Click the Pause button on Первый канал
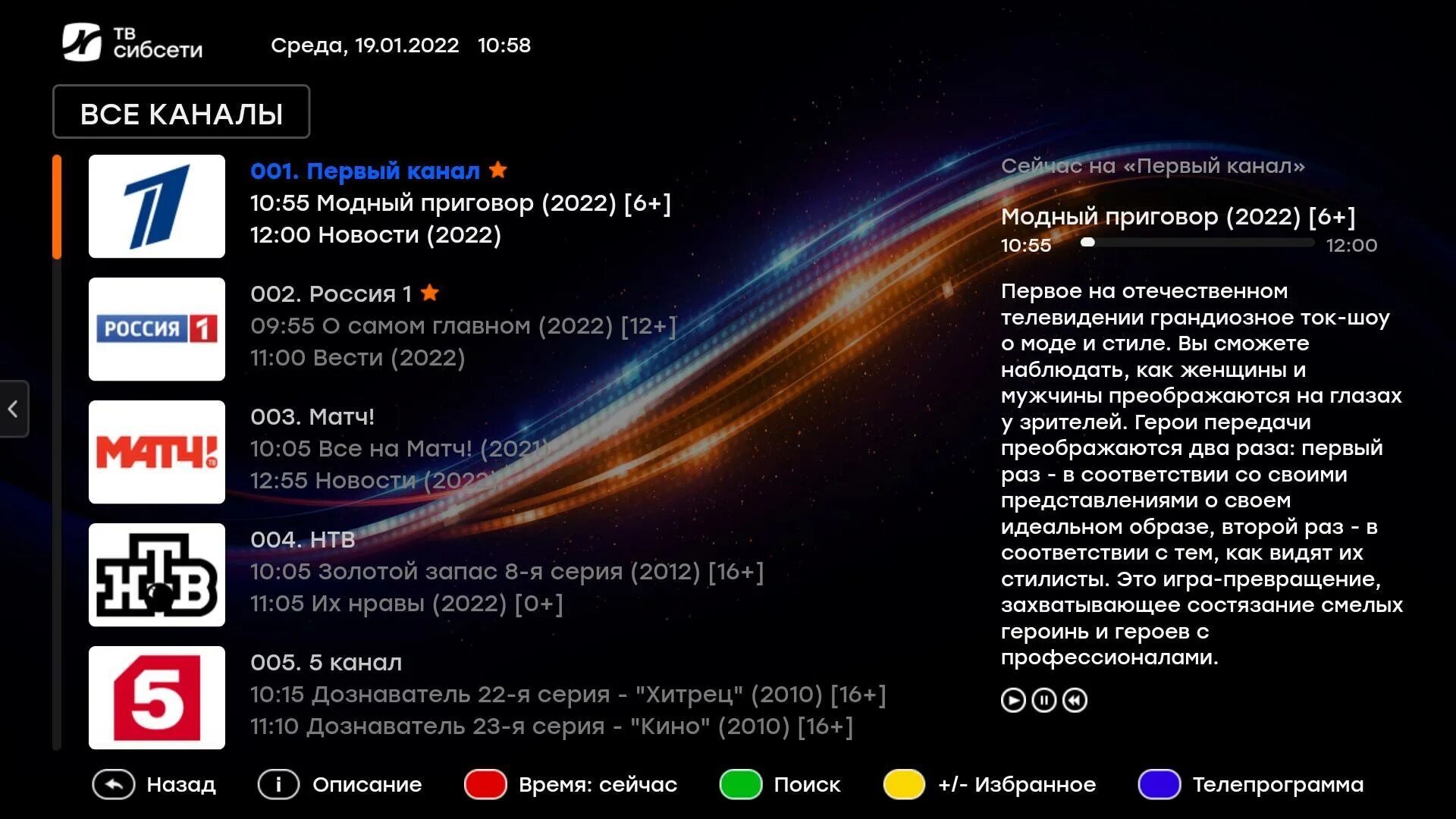 click(x=1043, y=700)
